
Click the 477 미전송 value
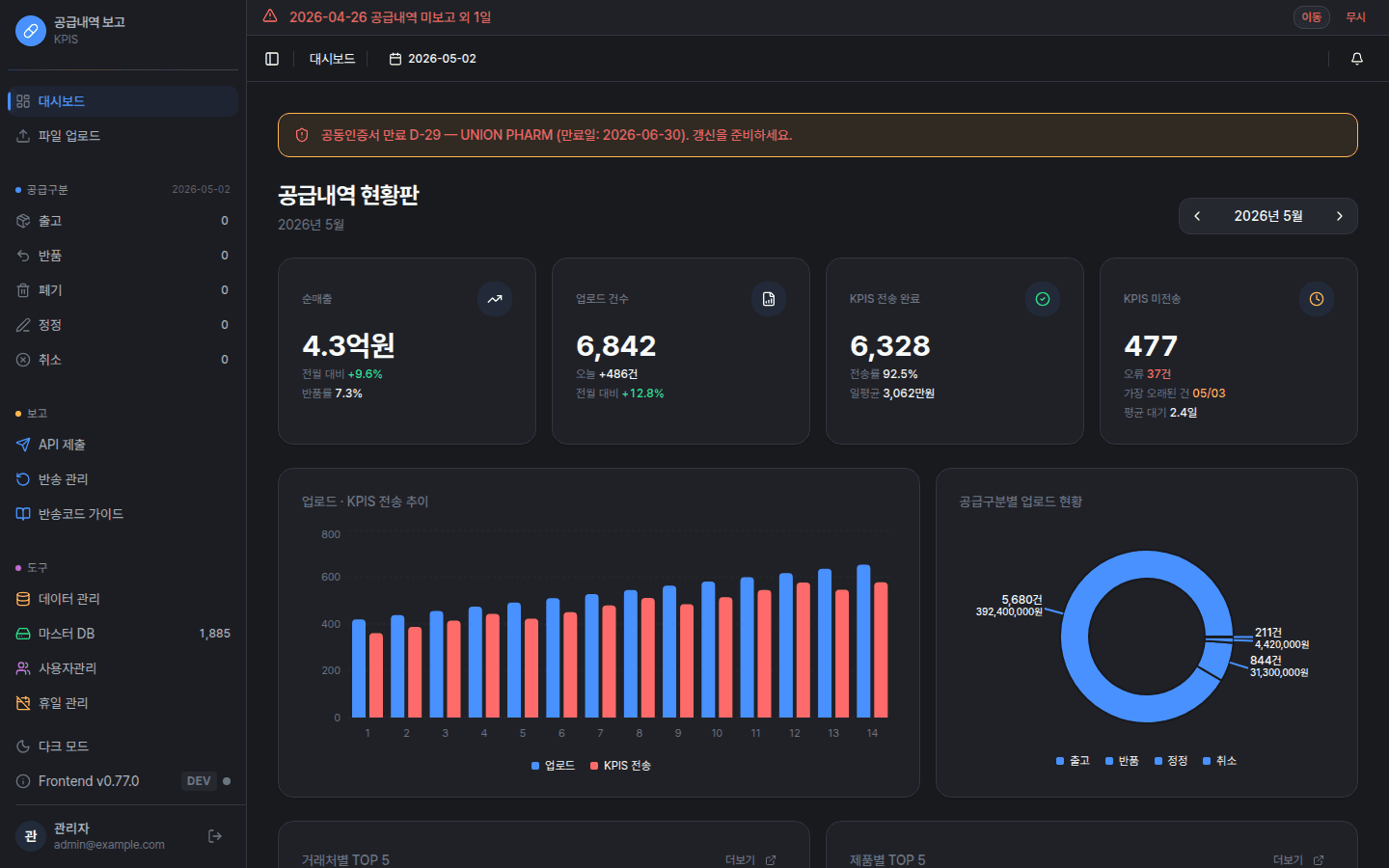[1151, 345]
